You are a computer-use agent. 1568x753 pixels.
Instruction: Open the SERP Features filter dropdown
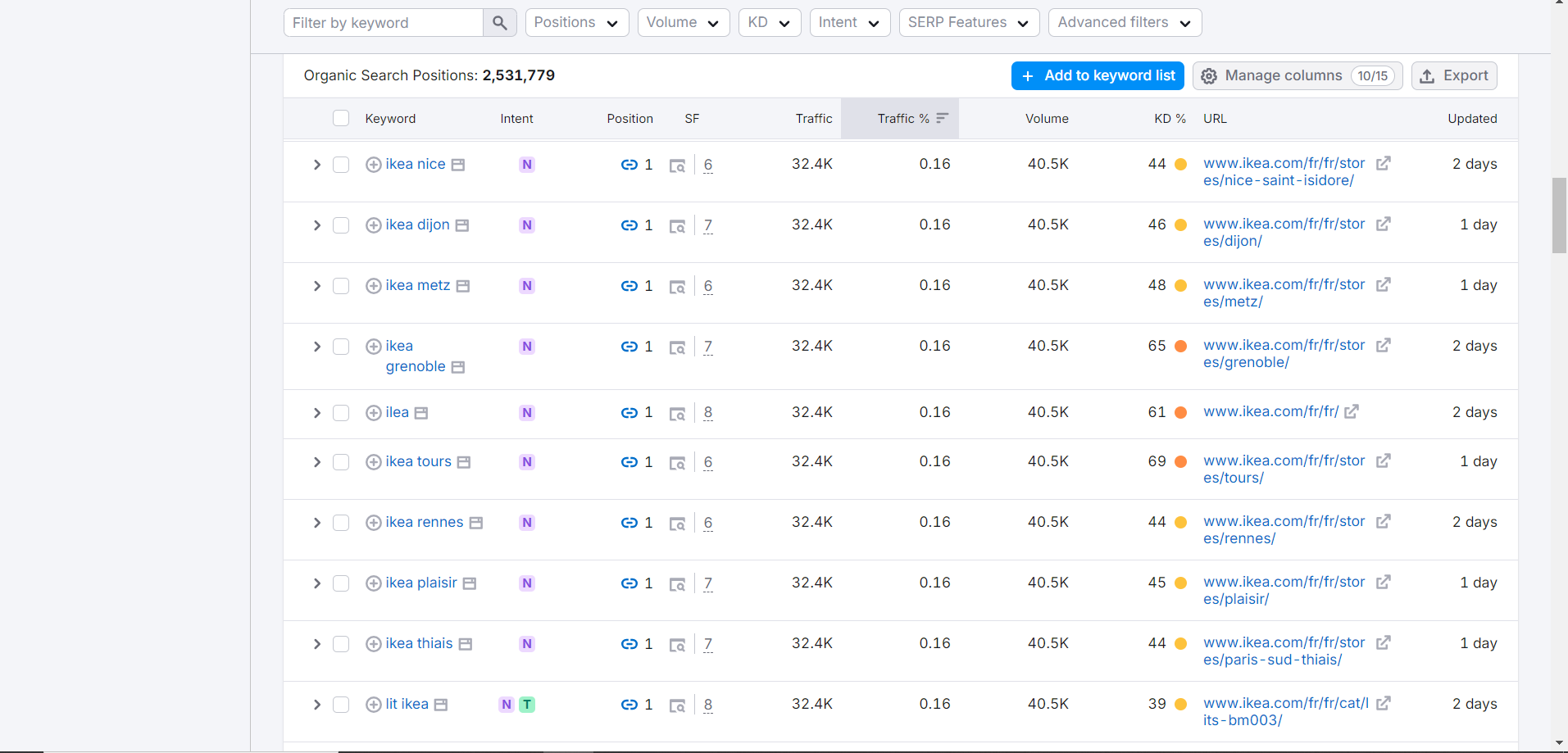[970, 23]
